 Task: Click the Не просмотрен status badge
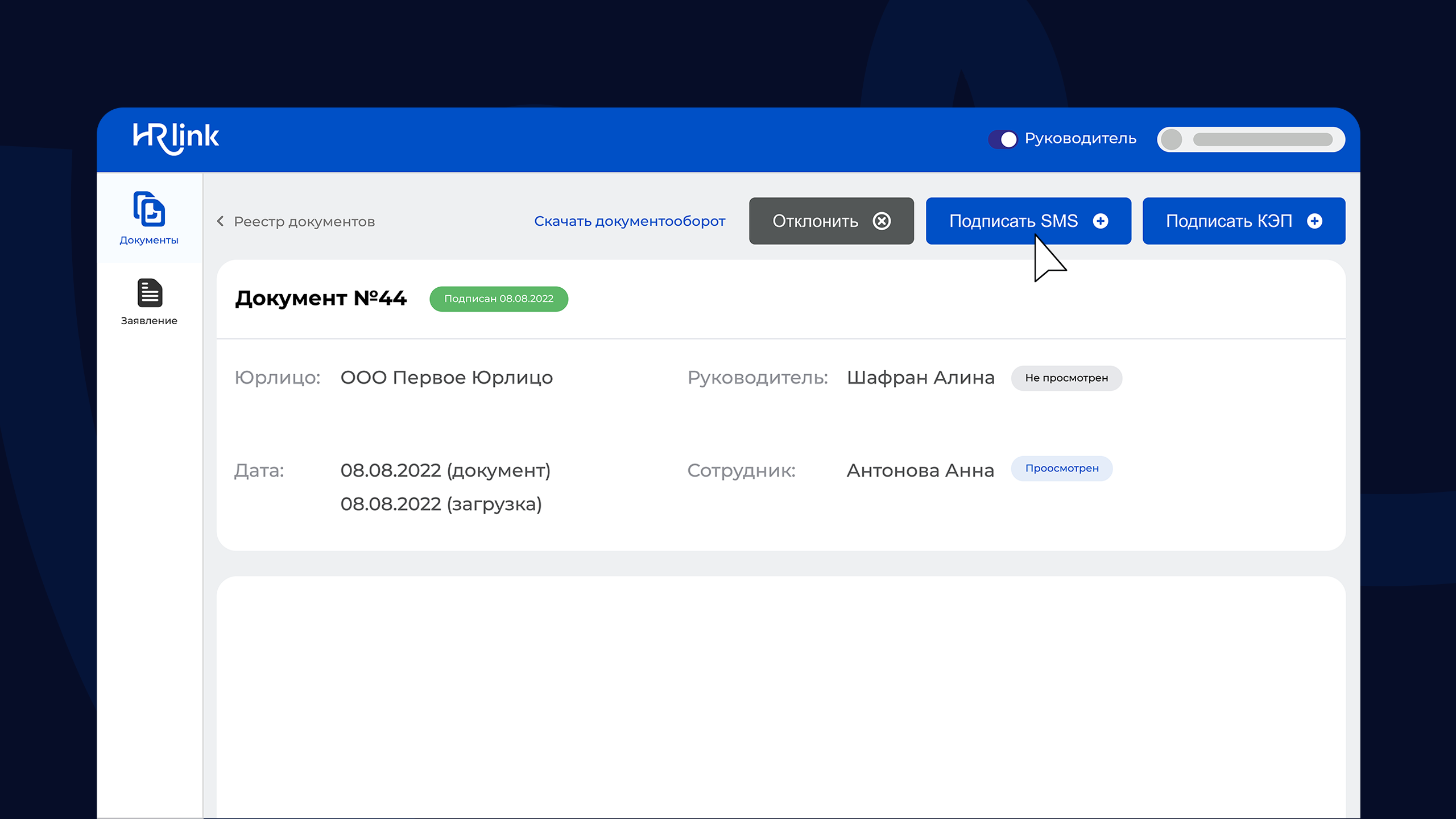point(1066,378)
